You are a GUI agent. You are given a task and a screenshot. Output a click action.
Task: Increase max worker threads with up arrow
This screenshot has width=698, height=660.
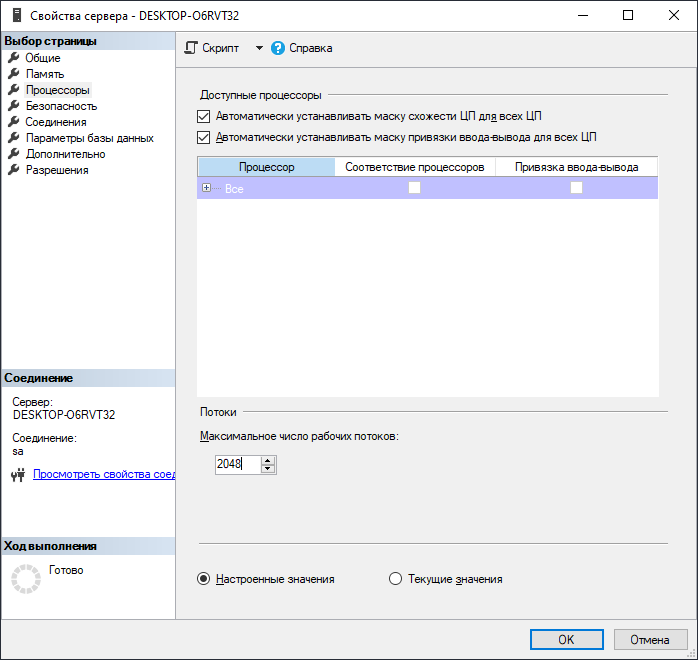tap(267, 460)
